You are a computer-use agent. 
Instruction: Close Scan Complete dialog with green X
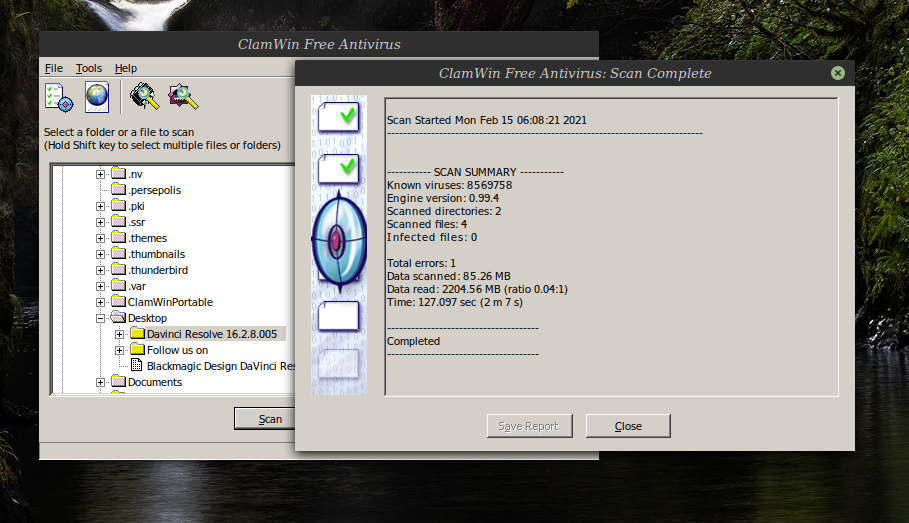tap(837, 73)
